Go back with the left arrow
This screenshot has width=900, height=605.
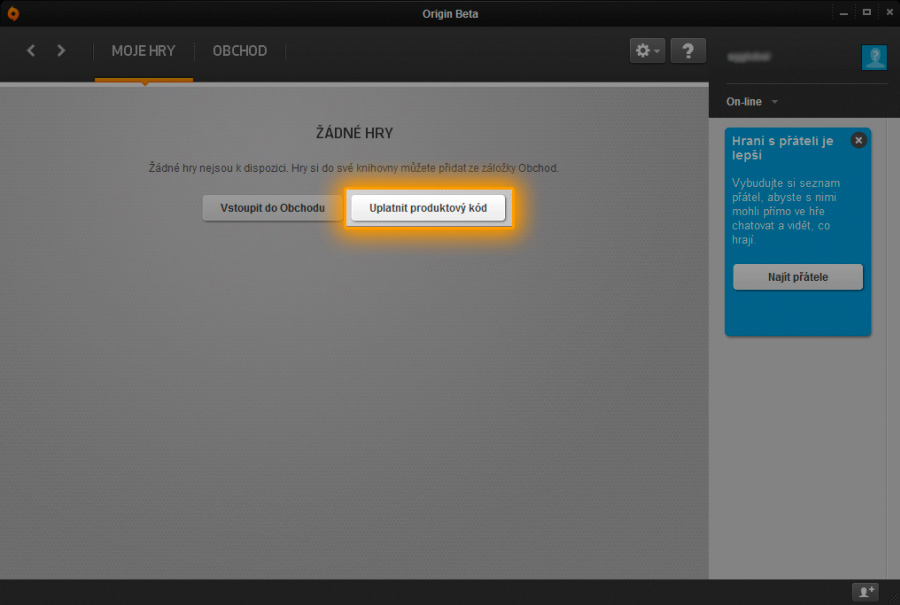point(31,51)
